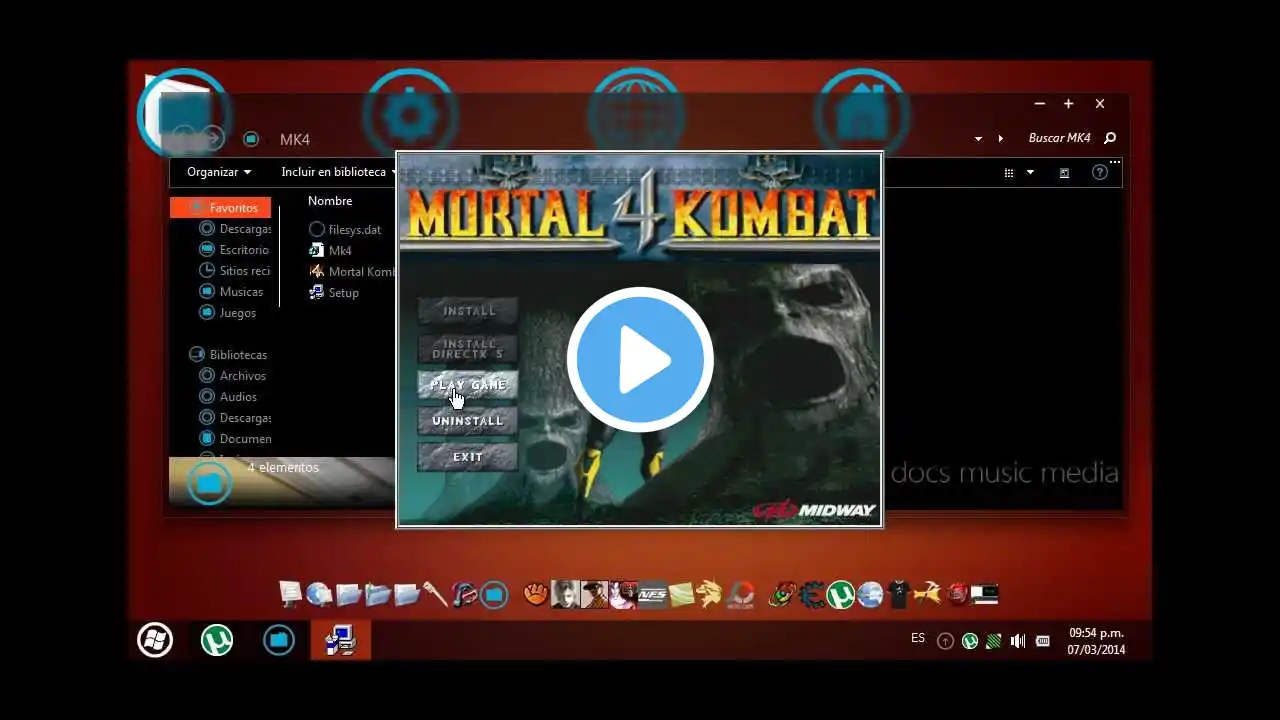Open the Descargas folder under Favoritos
This screenshot has height=720, width=1280.
click(x=235, y=229)
